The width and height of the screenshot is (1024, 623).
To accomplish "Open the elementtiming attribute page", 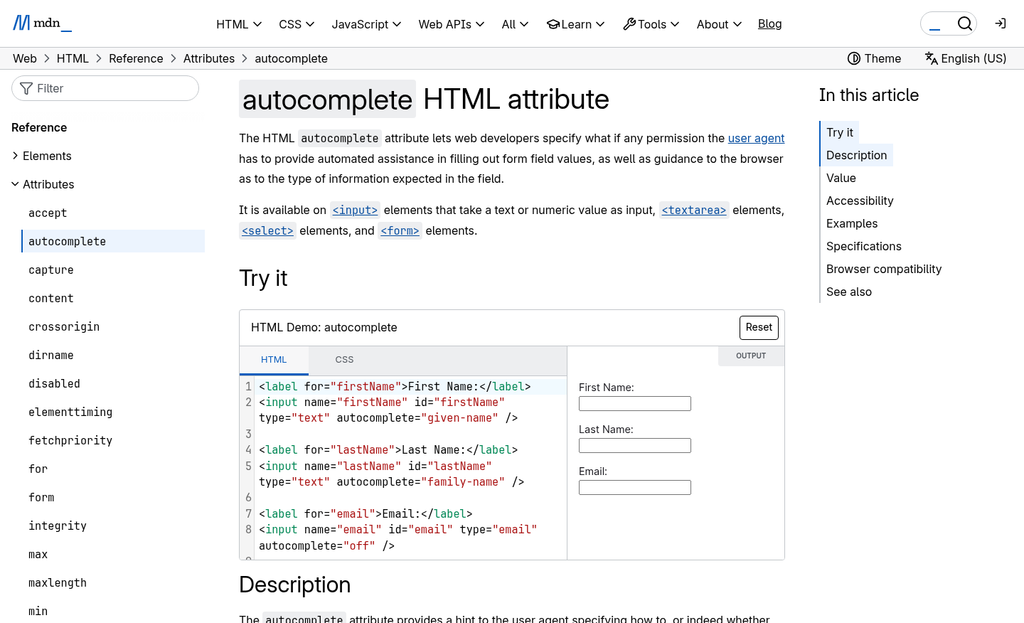I will click(x=71, y=412).
